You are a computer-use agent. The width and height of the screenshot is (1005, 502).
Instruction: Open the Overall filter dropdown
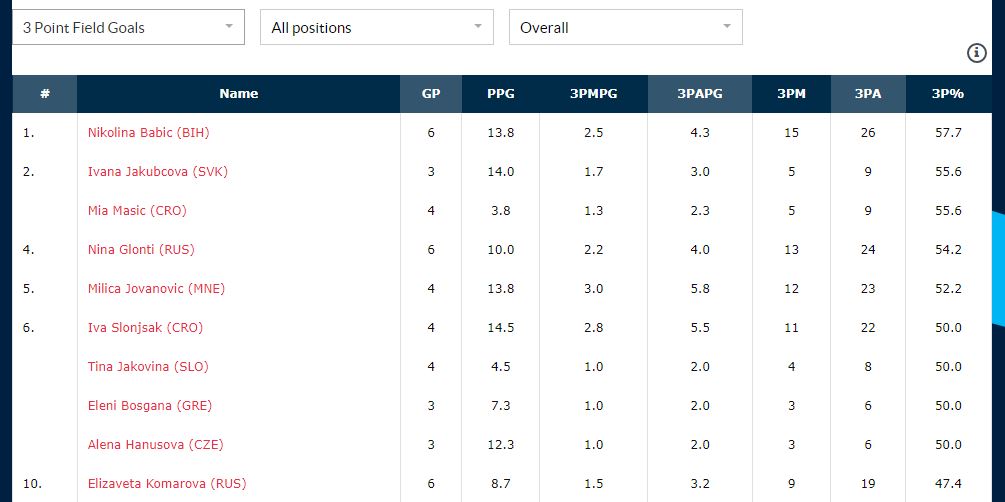(625, 28)
